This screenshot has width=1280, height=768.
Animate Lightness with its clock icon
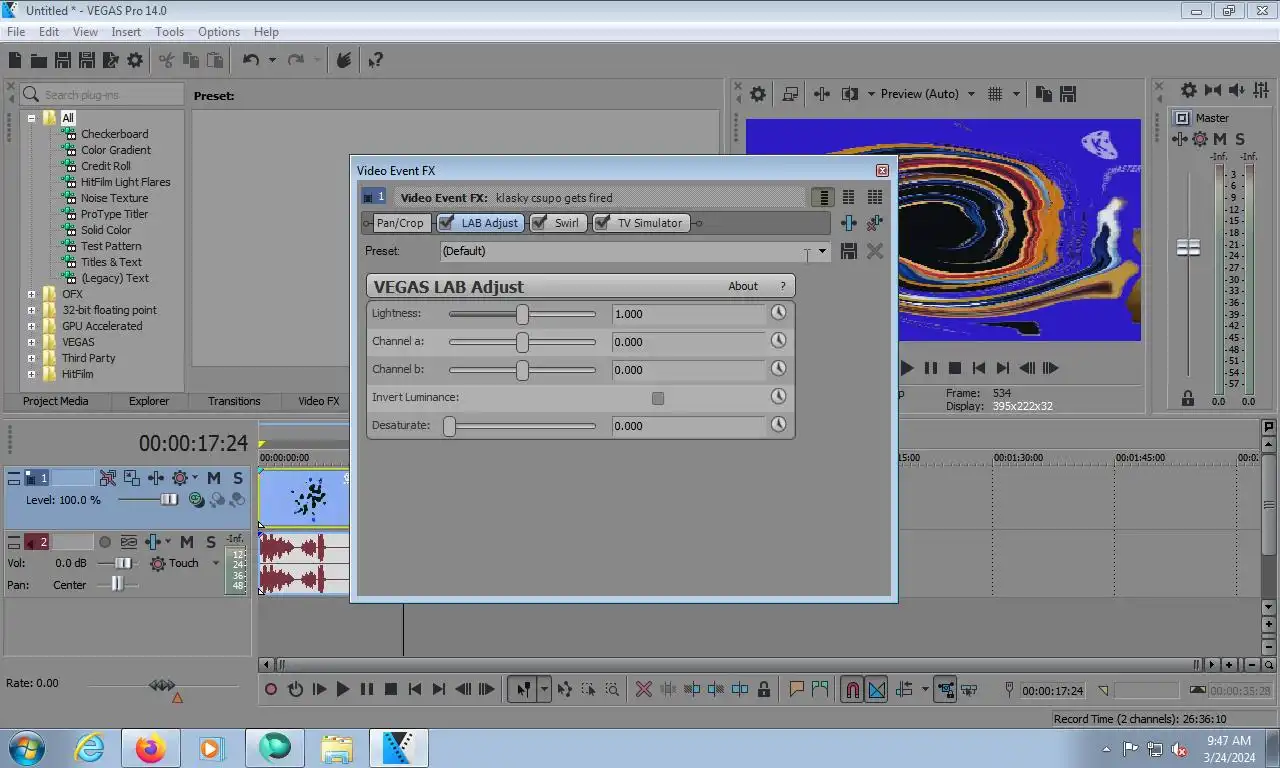pos(779,313)
